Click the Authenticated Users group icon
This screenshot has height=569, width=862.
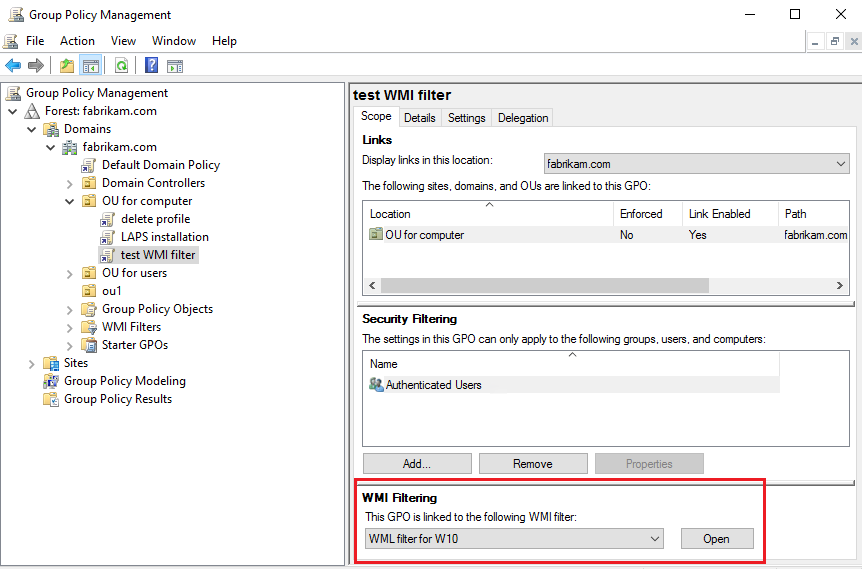pyautogui.click(x=376, y=384)
